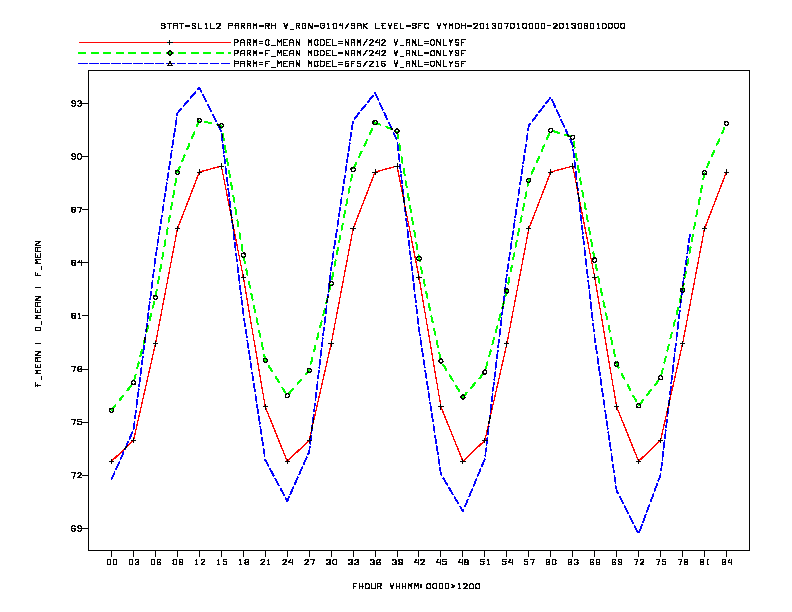Click y-axis tick value 75

click(76, 422)
